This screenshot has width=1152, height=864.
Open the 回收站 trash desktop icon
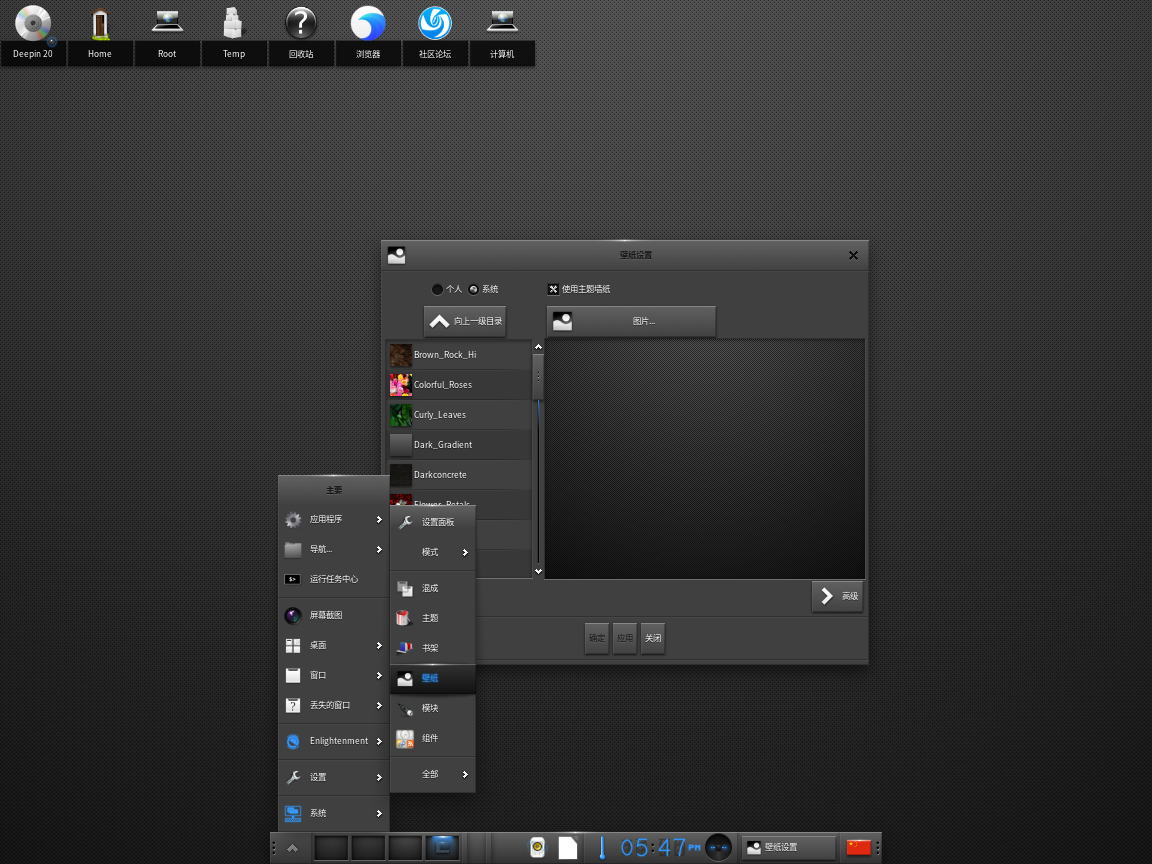301,24
